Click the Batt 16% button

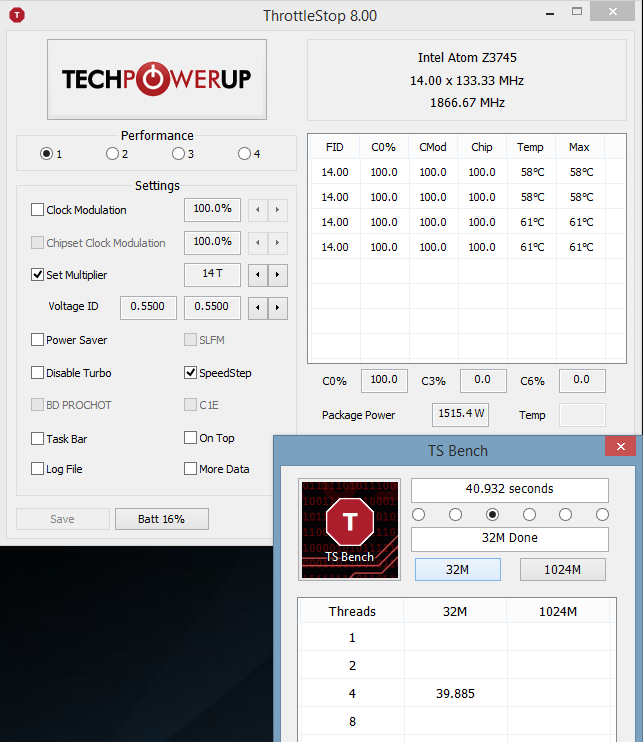click(x=161, y=519)
